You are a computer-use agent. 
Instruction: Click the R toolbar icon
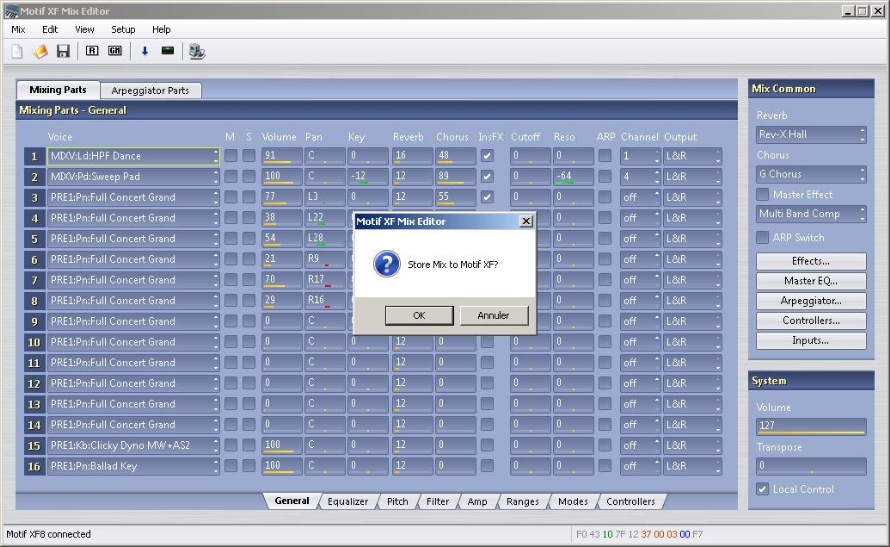coord(92,51)
